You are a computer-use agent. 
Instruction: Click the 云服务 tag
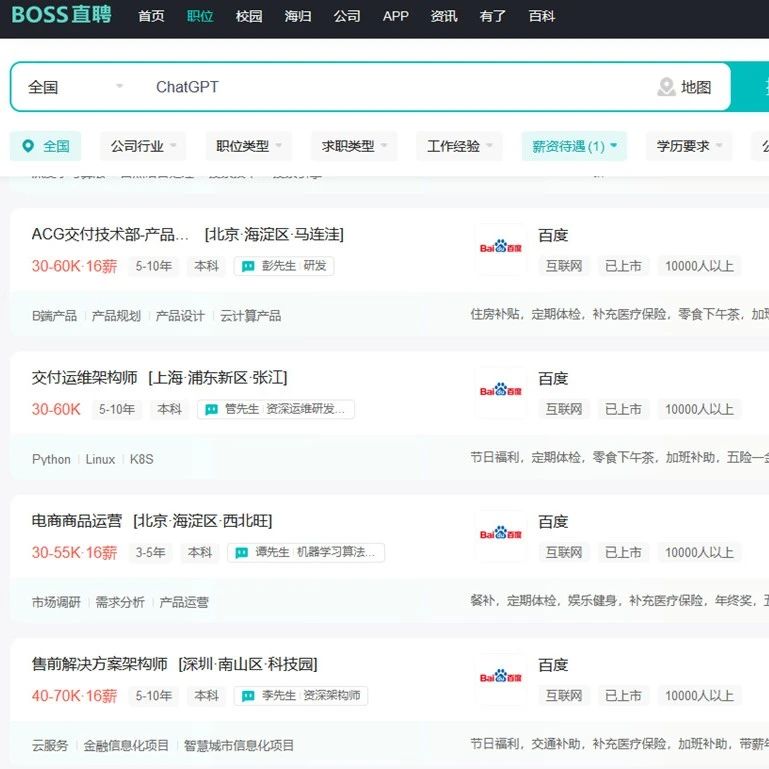click(x=50, y=745)
